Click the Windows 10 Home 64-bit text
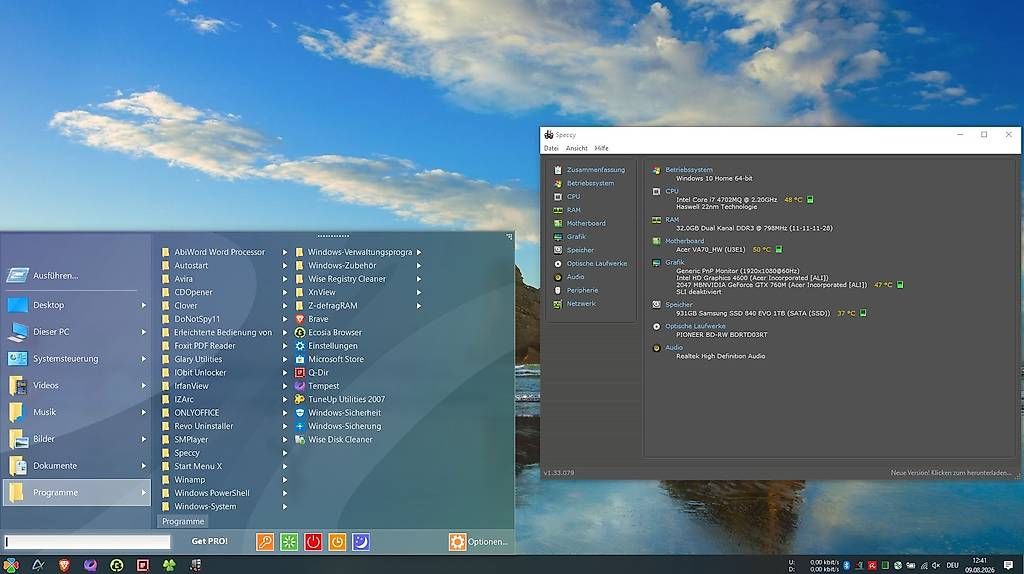This screenshot has height=574, width=1024. 714,178
